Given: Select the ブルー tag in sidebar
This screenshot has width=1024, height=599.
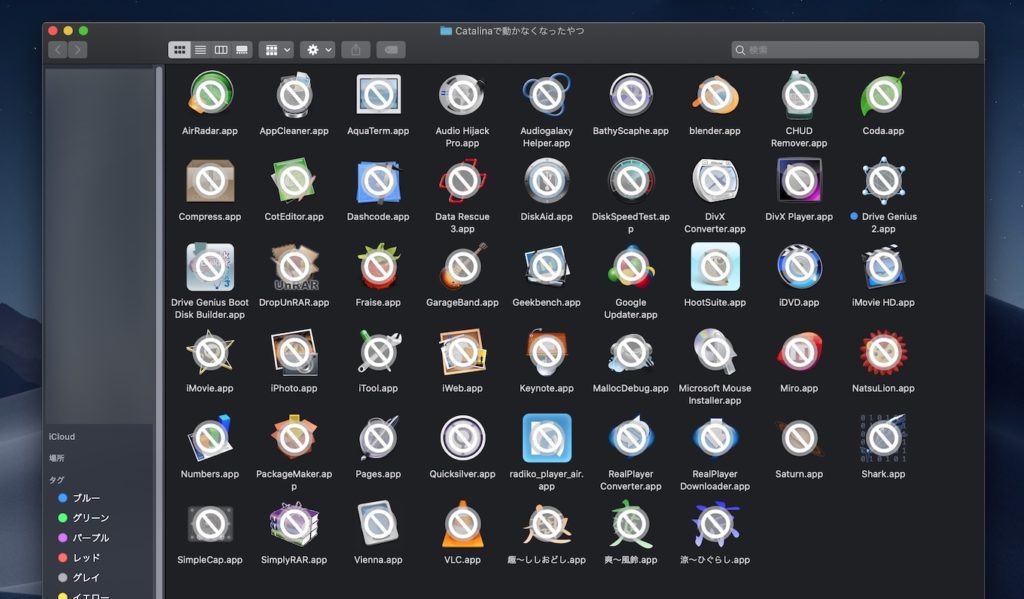Looking at the screenshot, I should coord(86,498).
